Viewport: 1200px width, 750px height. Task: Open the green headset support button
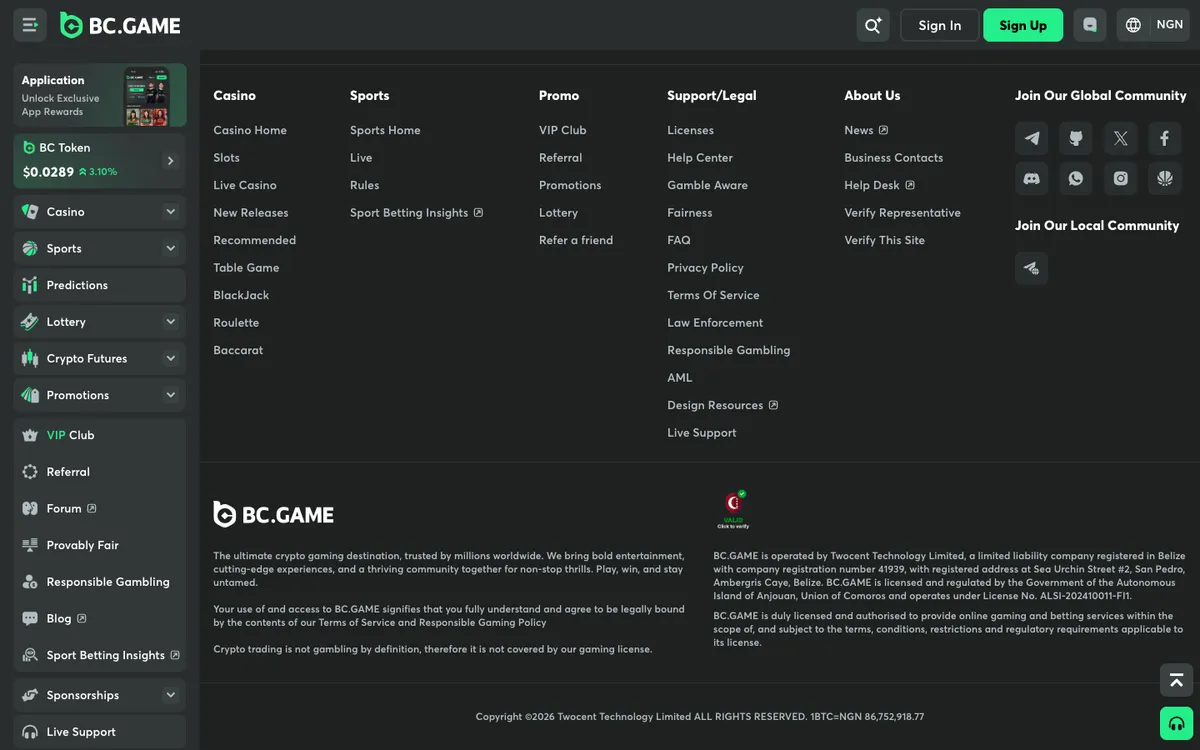click(x=1176, y=723)
